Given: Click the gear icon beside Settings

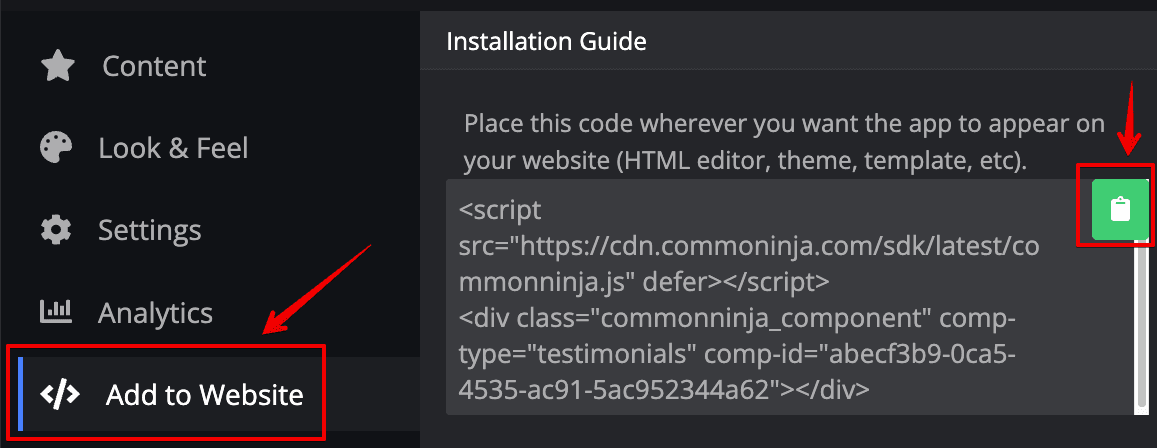Looking at the screenshot, I should pos(56,231).
